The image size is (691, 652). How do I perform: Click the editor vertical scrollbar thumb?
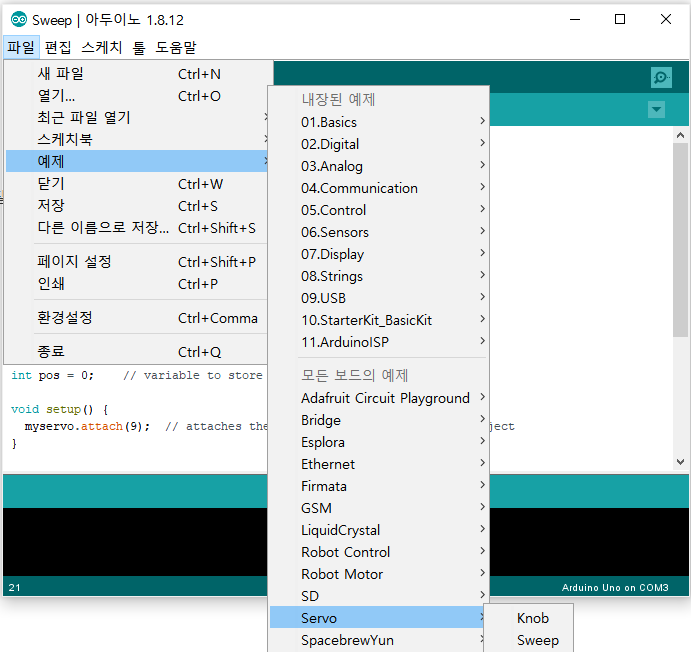tap(680, 240)
